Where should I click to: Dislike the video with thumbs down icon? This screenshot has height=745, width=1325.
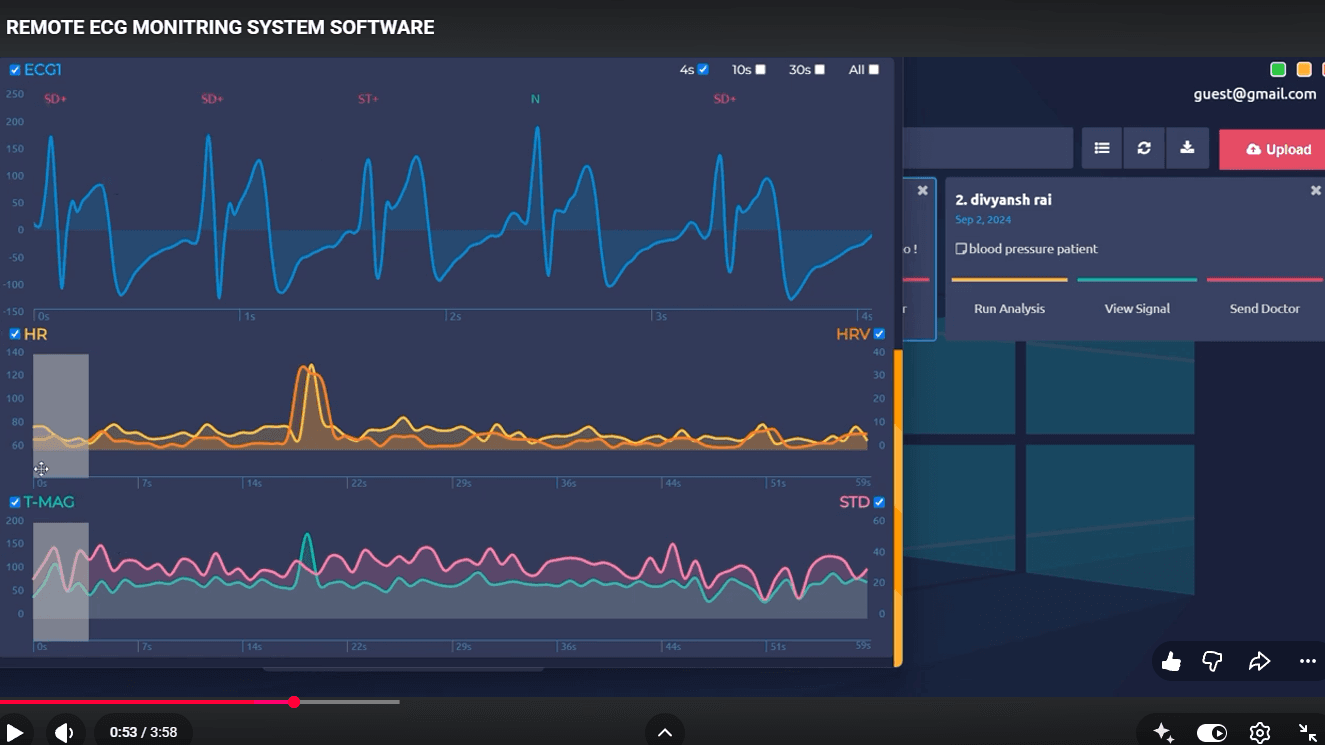pyautogui.click(x=1212, y=661)
